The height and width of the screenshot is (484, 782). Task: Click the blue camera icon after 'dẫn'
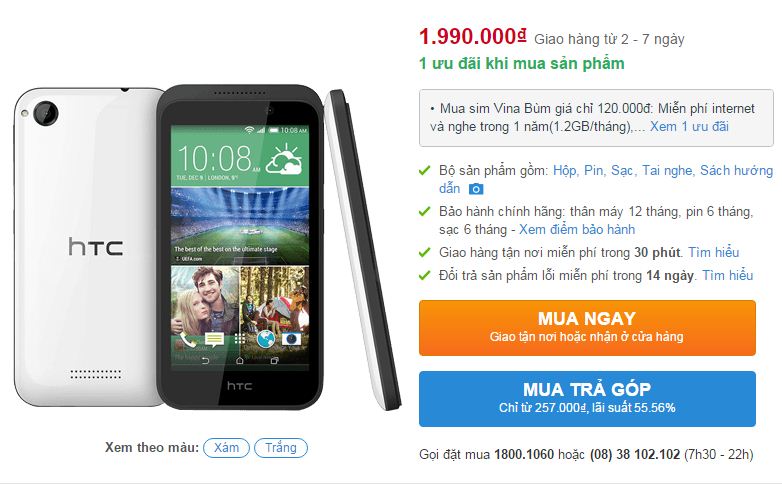pyautogui.click(x=476, y=189)
